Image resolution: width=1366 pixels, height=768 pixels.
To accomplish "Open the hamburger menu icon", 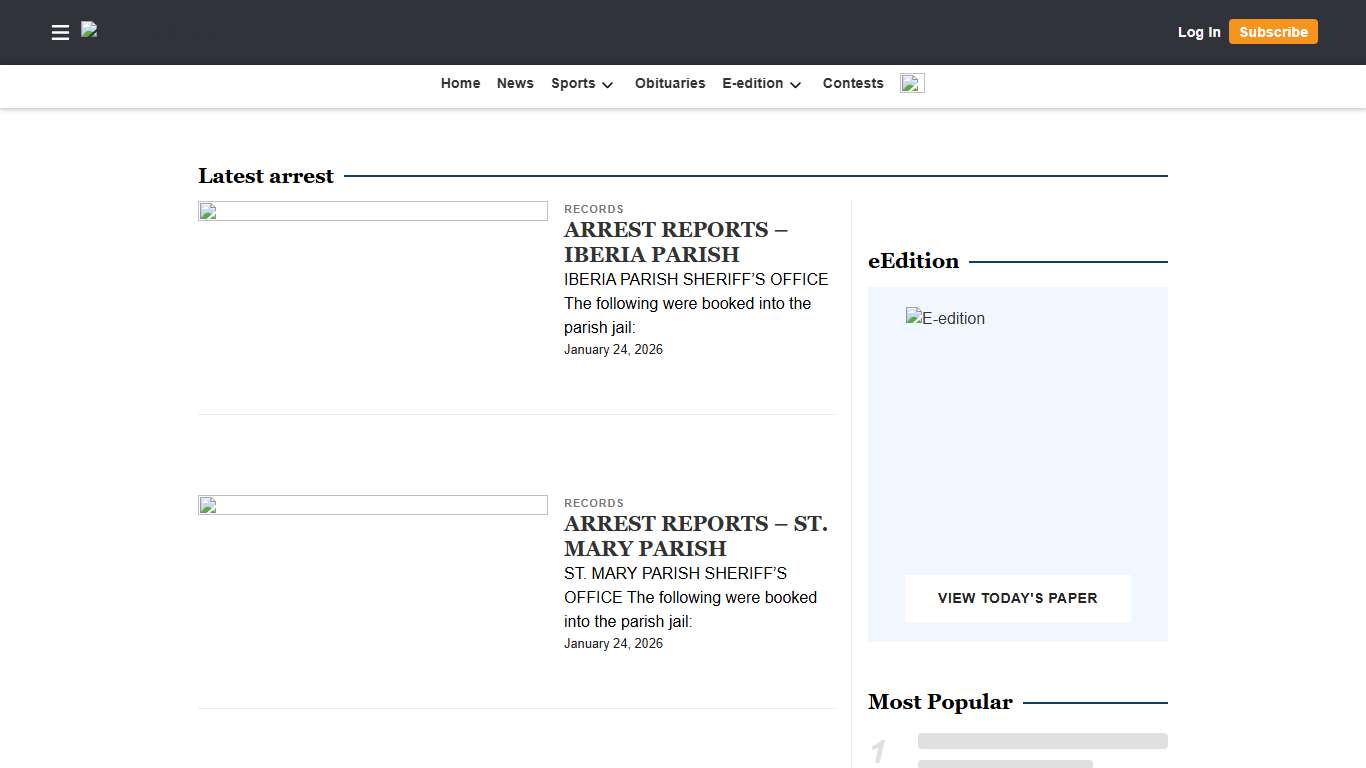I will point(60,33).
